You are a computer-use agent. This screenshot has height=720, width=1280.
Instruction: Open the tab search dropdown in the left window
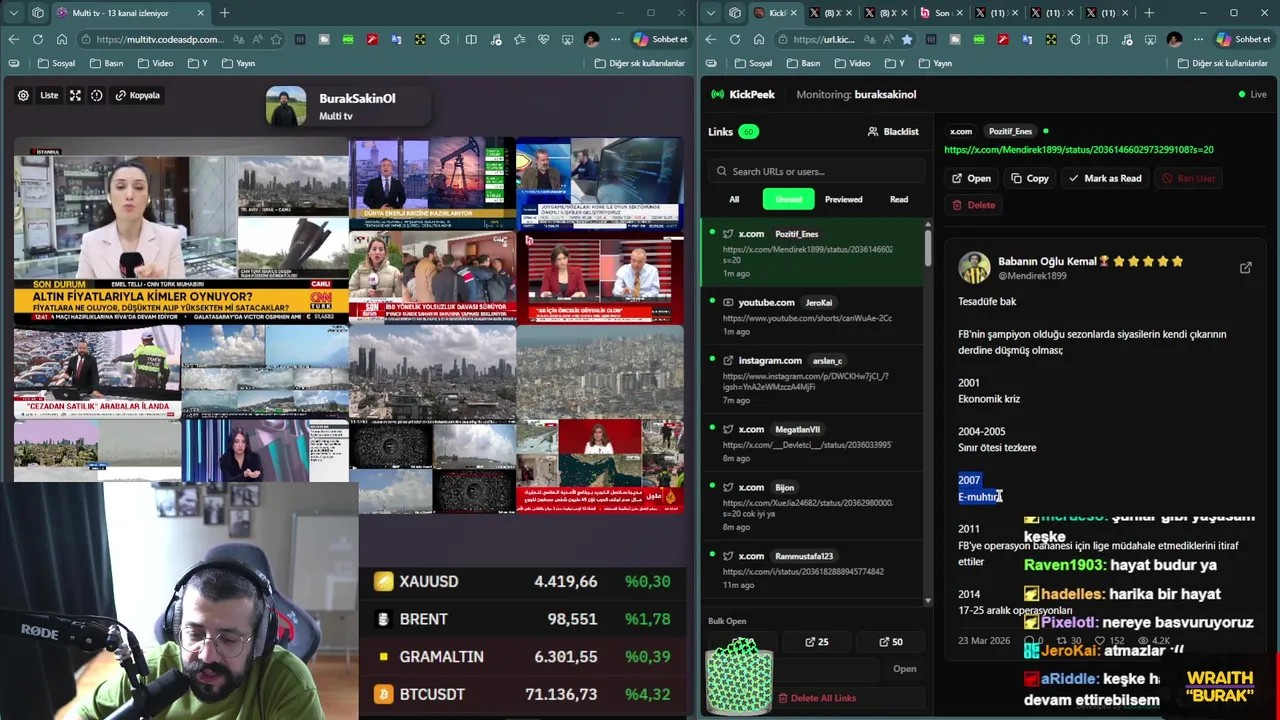(x=14, y=13)
